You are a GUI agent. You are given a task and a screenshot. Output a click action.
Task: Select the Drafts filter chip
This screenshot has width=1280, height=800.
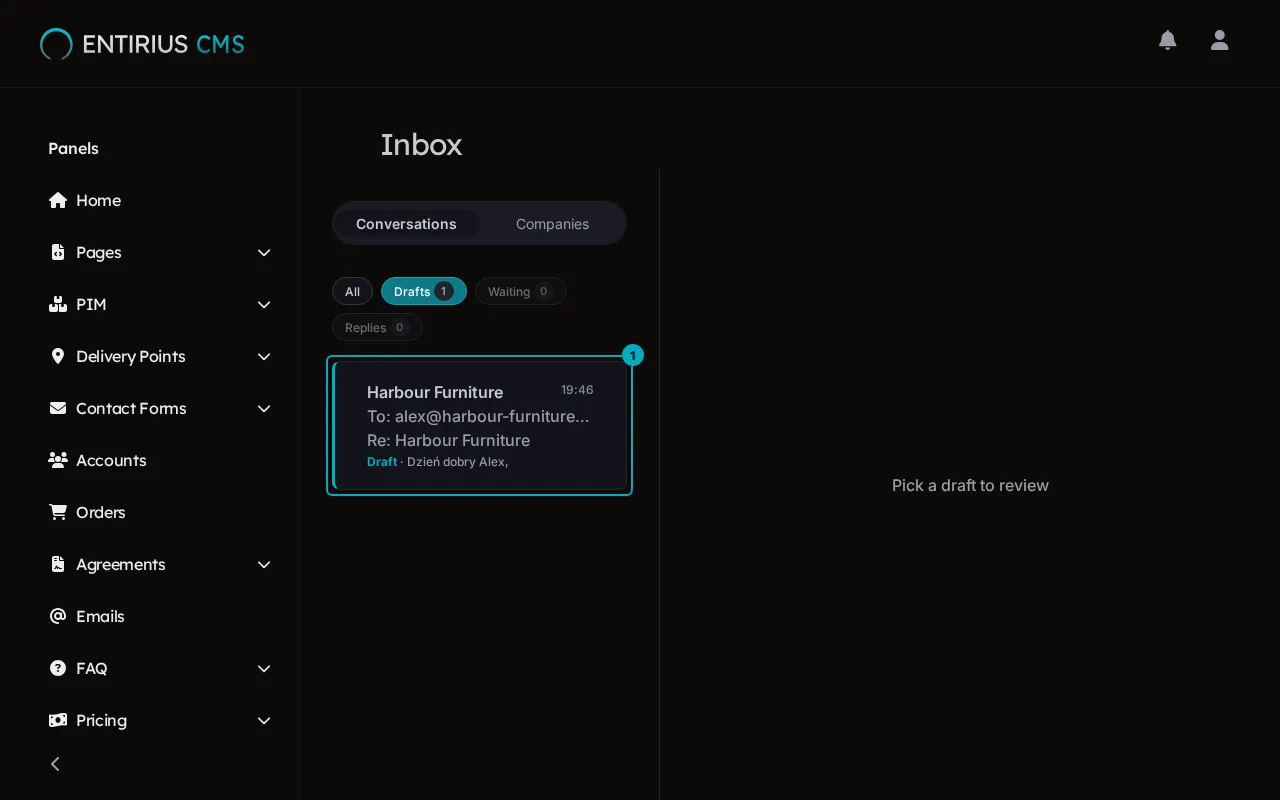point(424,291)
